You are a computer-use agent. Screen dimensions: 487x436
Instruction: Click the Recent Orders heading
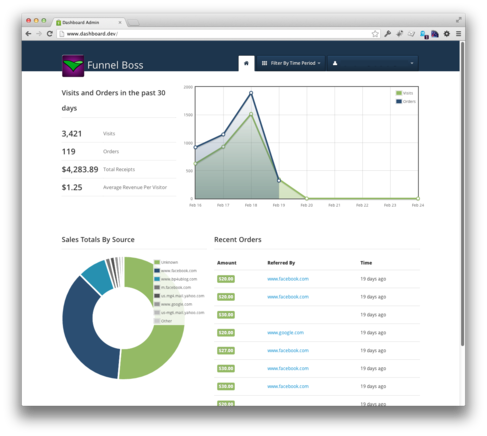238,240
